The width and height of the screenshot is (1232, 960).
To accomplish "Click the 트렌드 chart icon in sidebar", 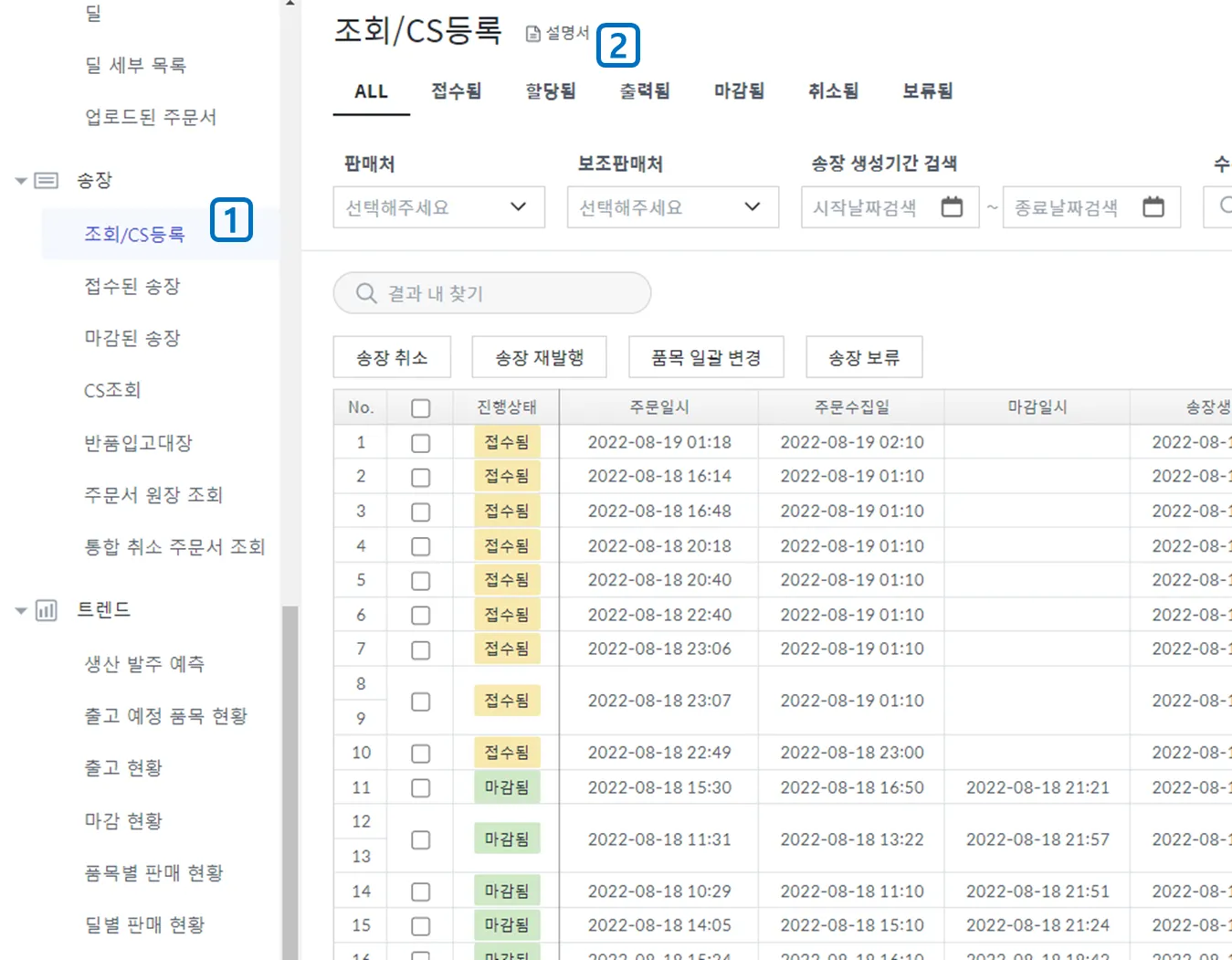I will coord(46,610).
